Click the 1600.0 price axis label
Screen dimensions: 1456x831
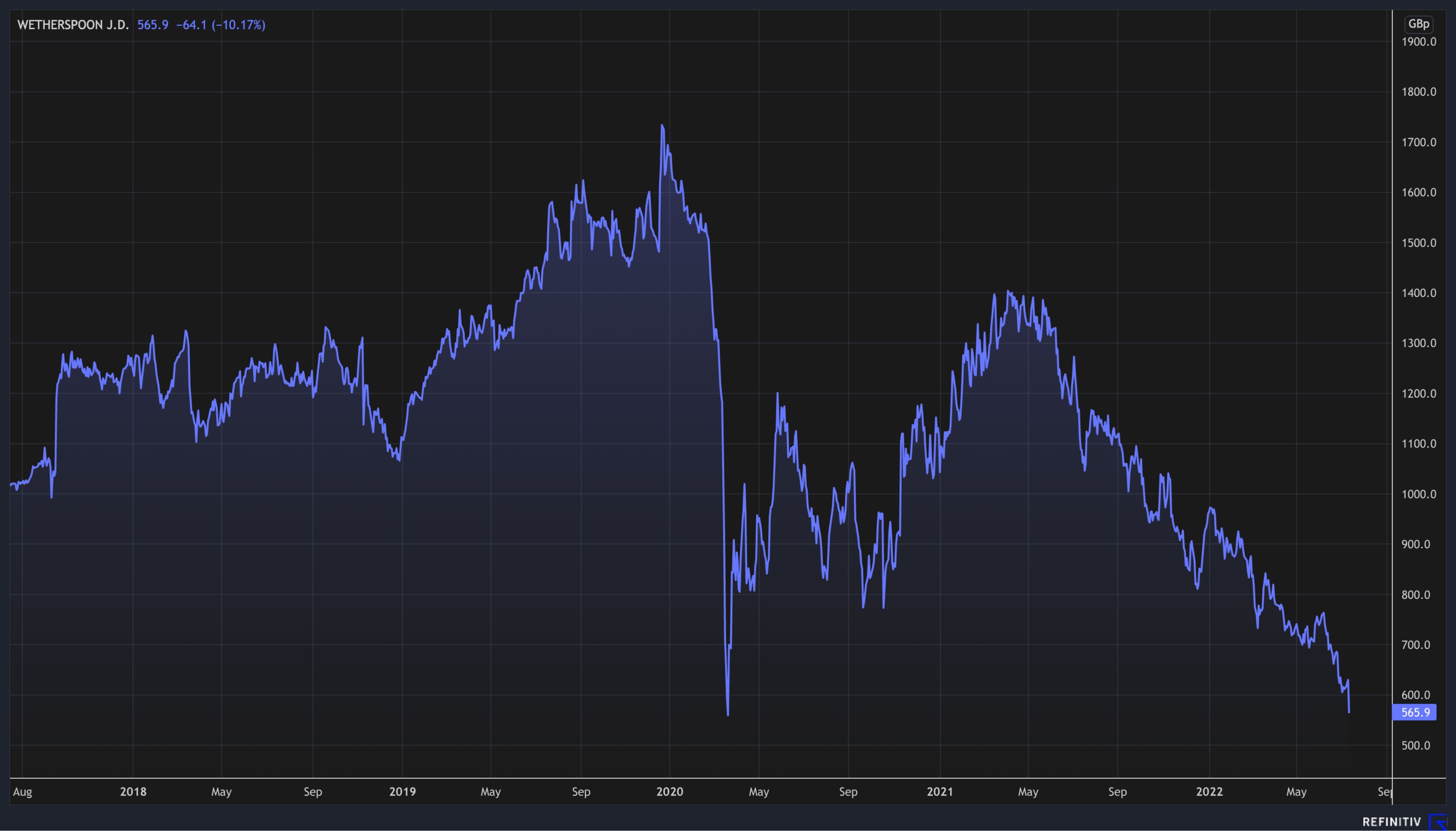[1419, 192]
